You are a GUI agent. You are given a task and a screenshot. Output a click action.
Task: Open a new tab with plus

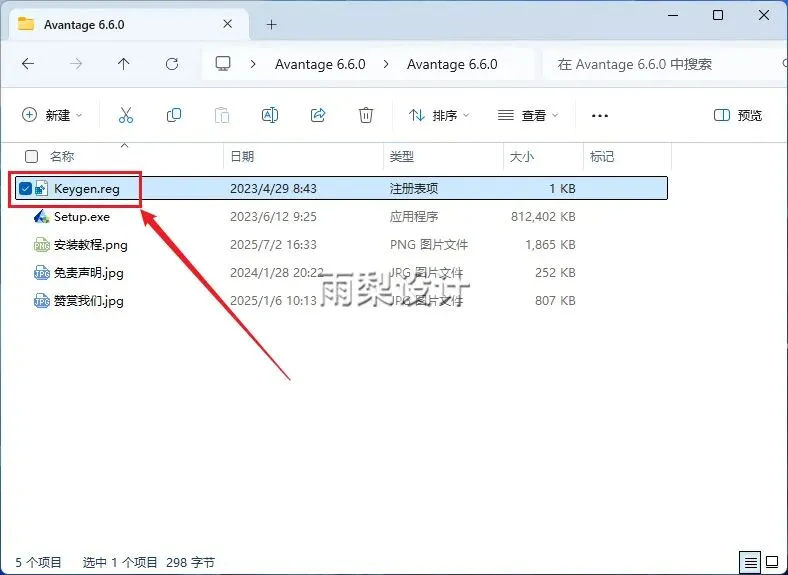coord(271,25)
